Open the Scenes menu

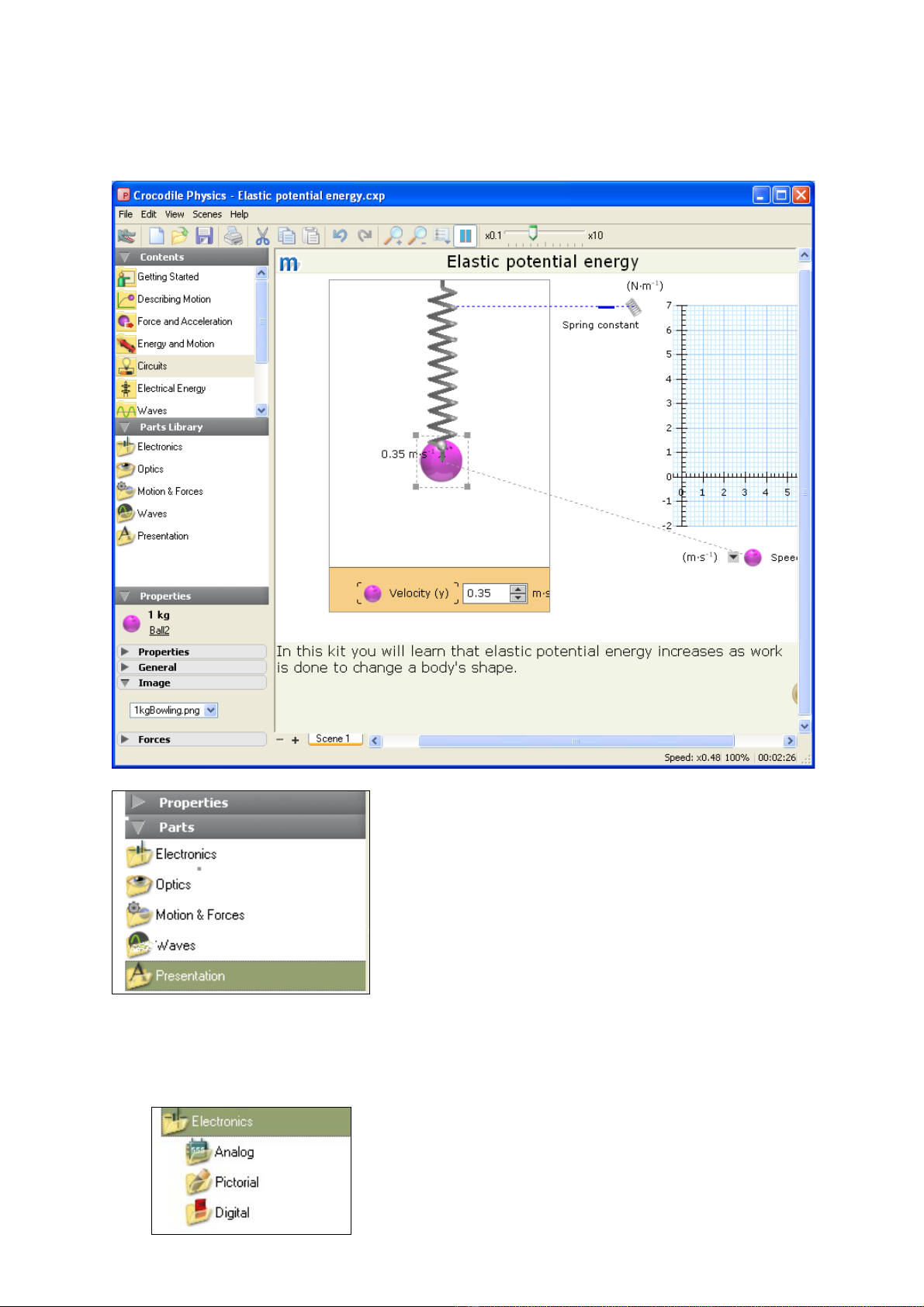206,214
